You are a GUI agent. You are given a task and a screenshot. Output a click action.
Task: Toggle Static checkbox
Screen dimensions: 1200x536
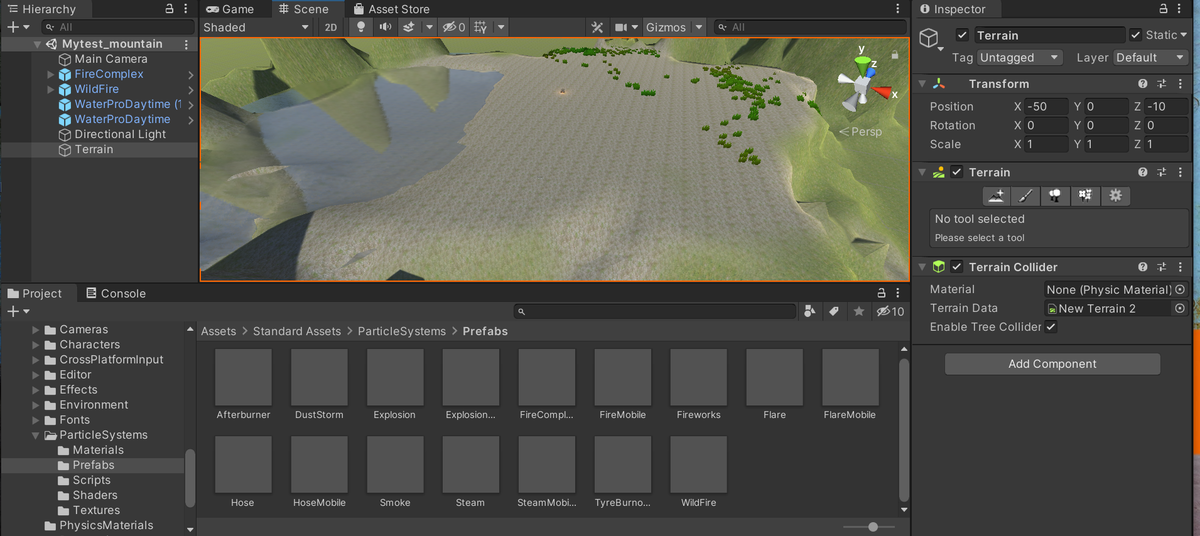(1135, 35)
